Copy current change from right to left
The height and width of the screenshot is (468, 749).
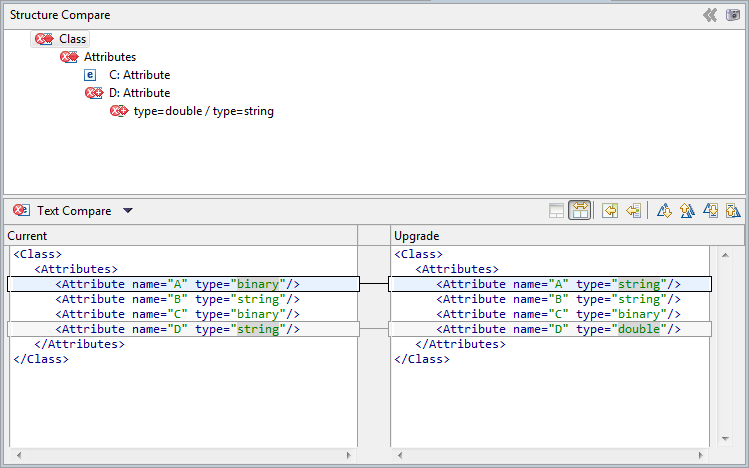tap(633, 210)
